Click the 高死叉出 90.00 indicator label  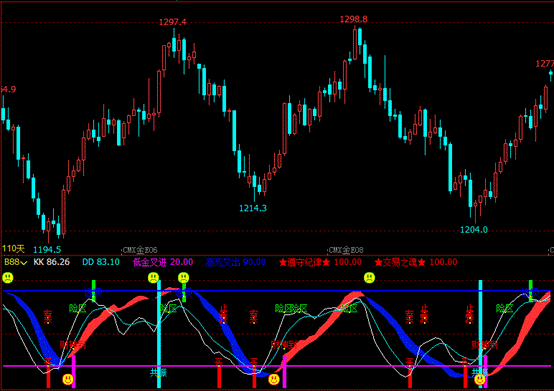click(x=236, y=262)
